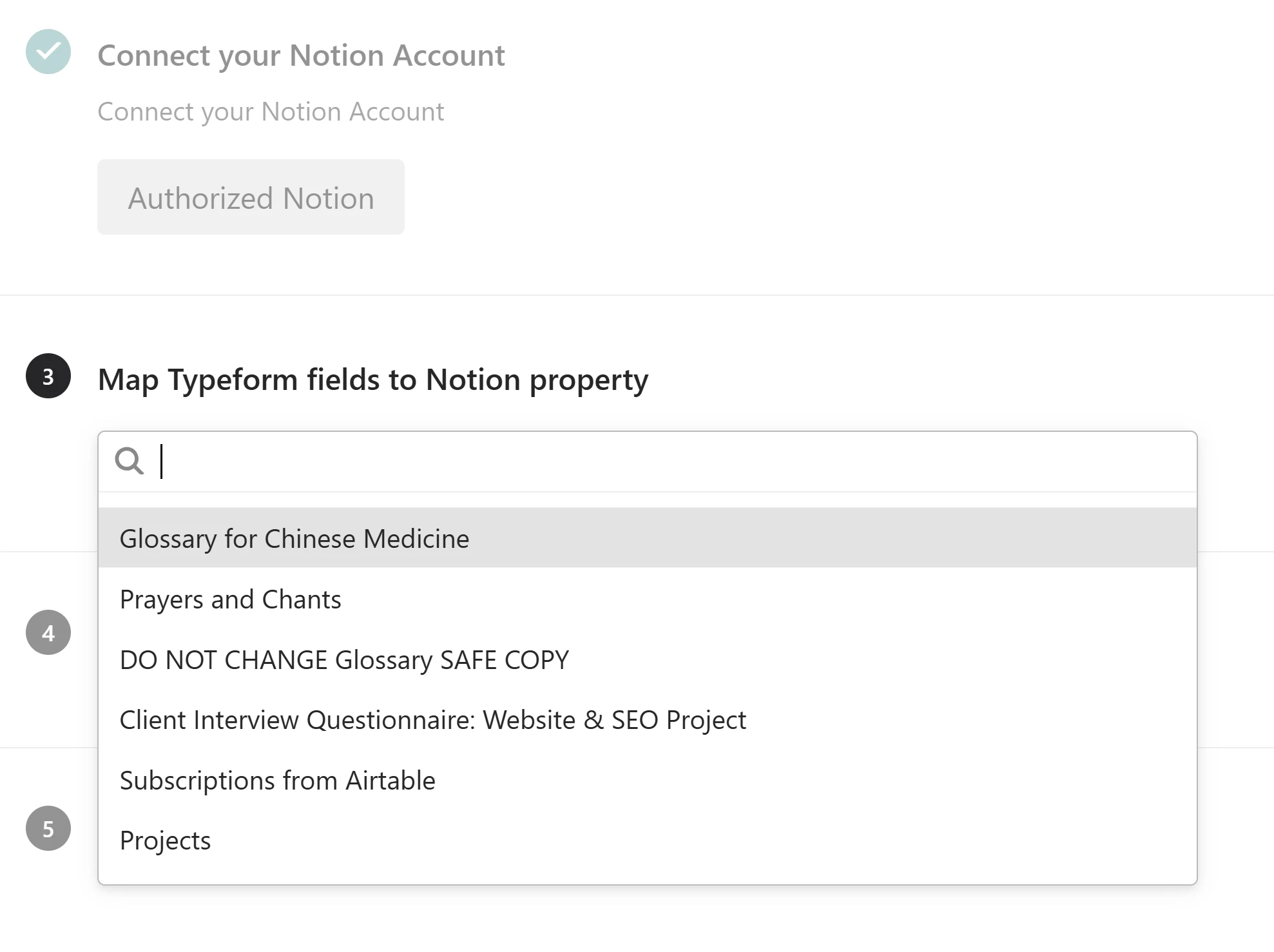Screen dimensions: 1274x952
Task: Click the green completed-step checkmark icon
Action: [48, 52]
